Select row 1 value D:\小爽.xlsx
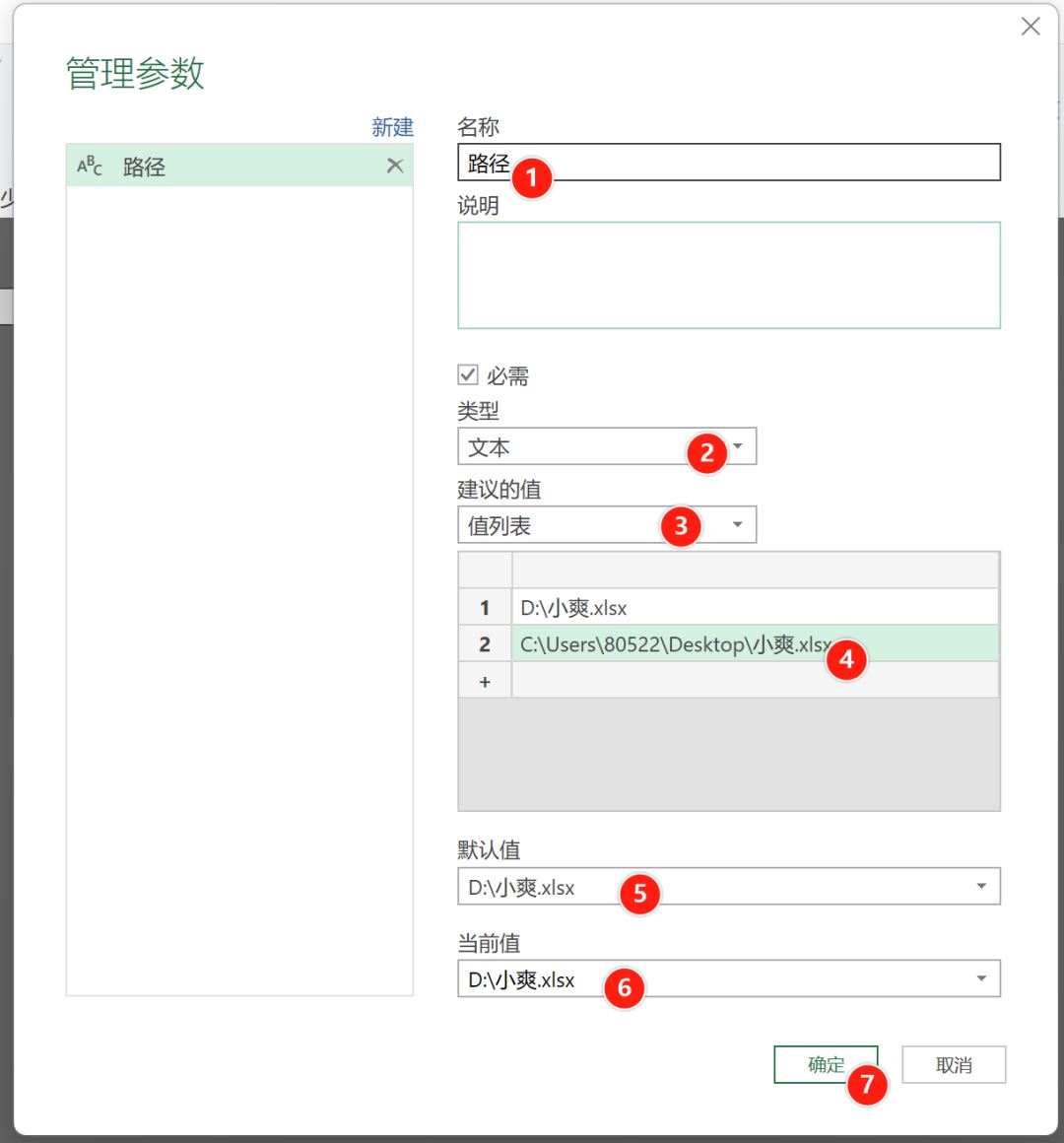Viewport: 1064px width, 1143px height. 754,608
